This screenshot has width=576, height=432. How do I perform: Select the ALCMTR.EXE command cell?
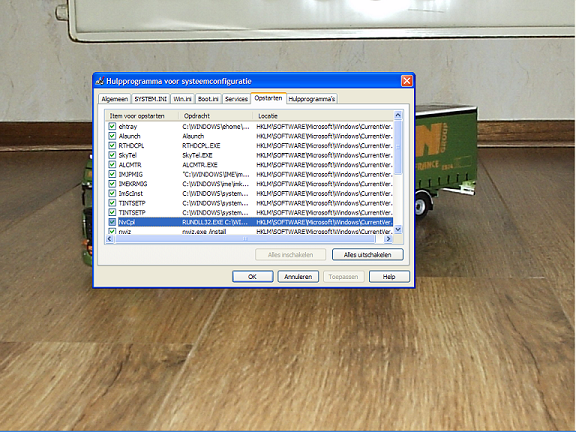pyautogui.click(x=200, y=165)
